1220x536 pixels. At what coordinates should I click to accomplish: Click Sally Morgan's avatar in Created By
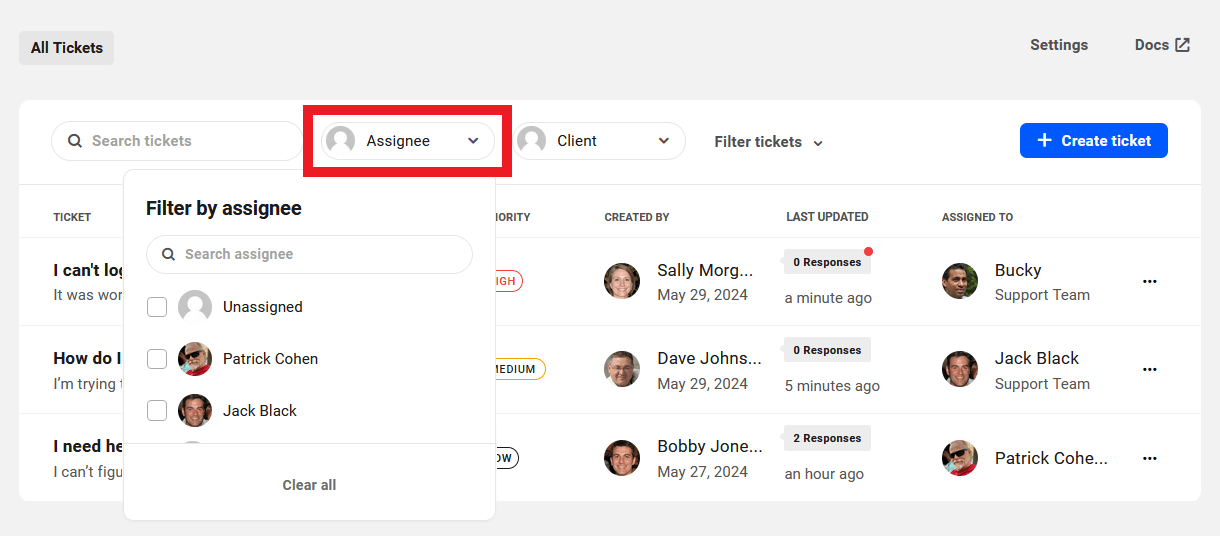622,281
